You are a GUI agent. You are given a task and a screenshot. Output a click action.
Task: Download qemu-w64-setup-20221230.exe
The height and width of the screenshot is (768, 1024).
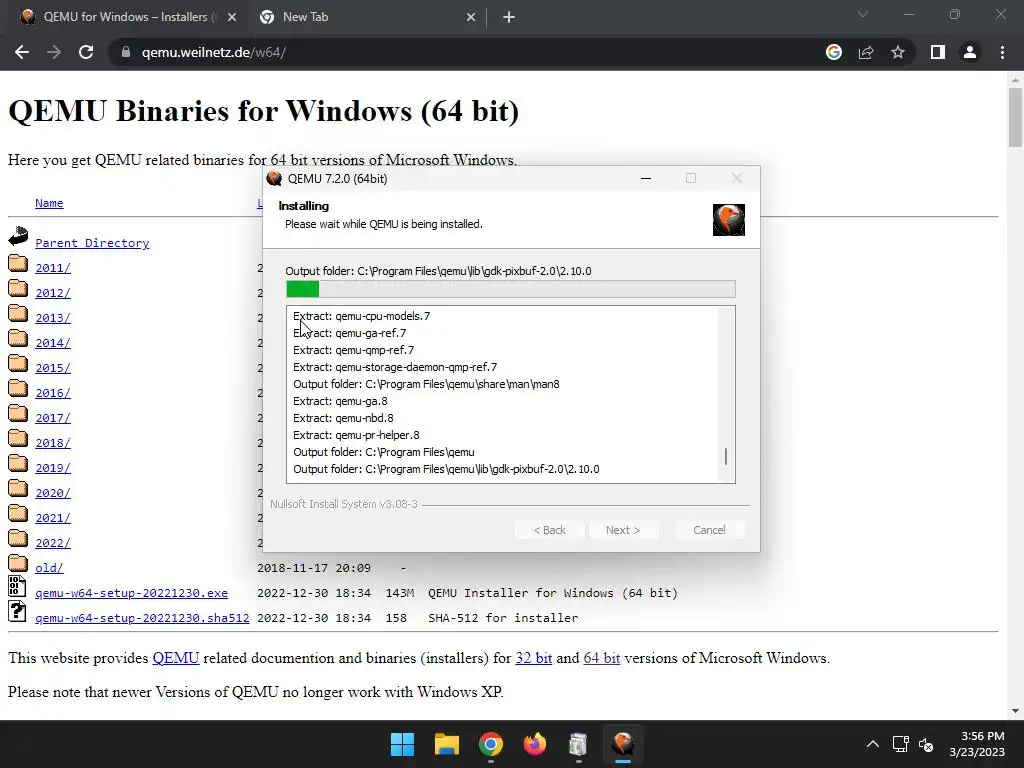(x=131, y=593)
